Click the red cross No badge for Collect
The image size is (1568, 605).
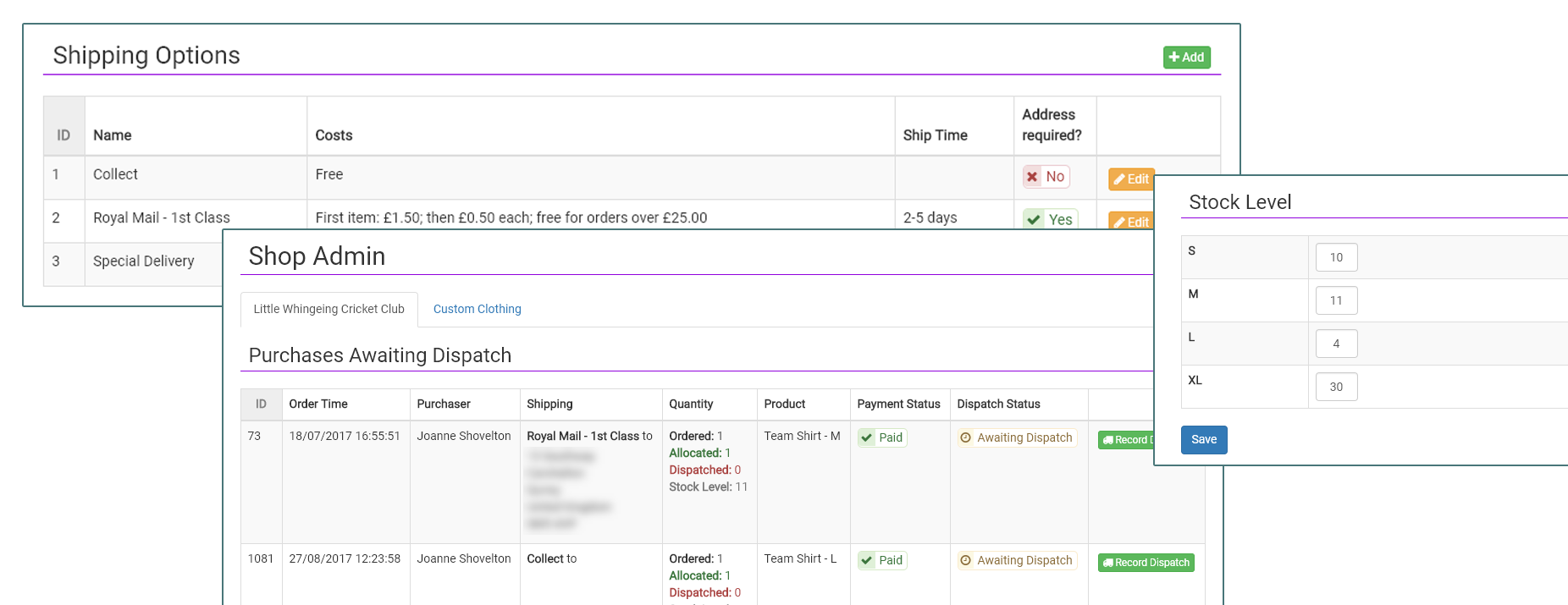pos(1046,177)
